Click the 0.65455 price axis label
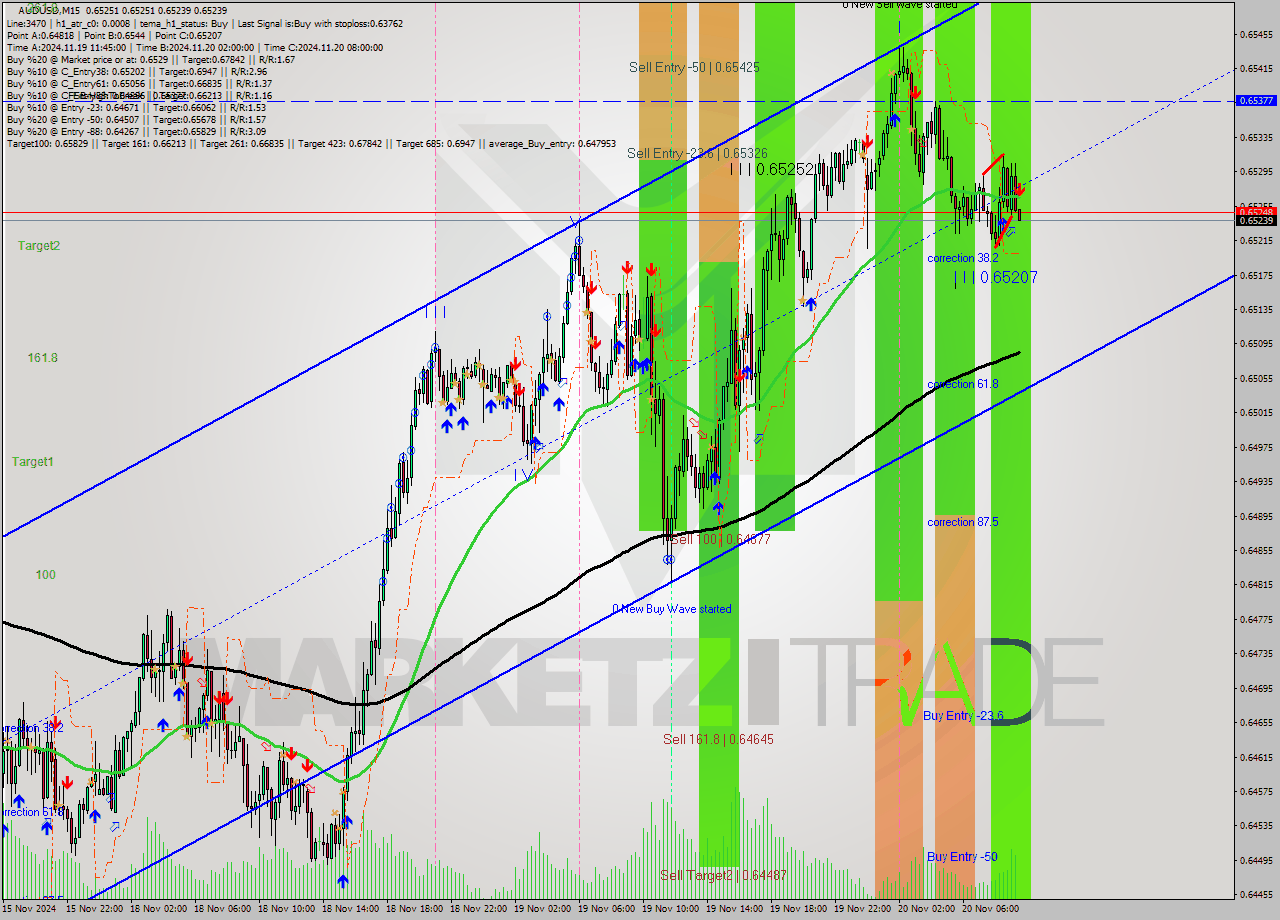Image resolution: width=1280 pixels, height=920 pixels. click(1256, 34)
